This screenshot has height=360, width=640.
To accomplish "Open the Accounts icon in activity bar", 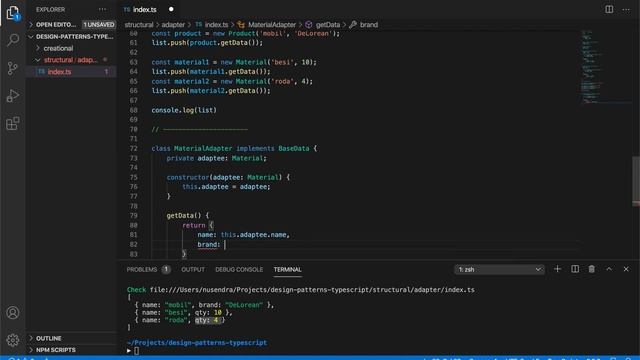I will [x=13, y=313].
